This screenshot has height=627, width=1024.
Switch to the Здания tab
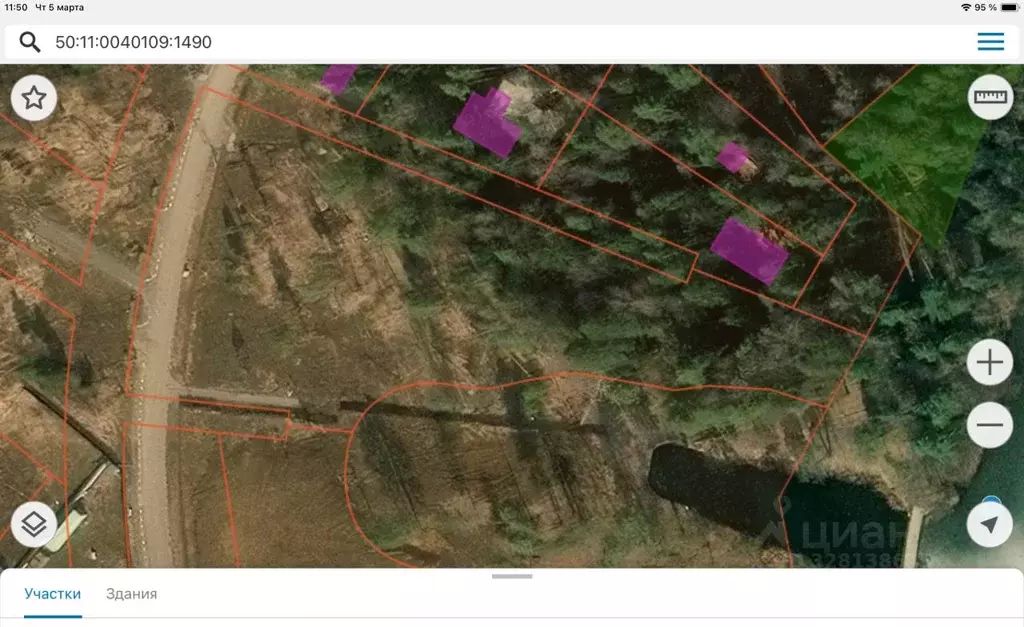[131, 594]
